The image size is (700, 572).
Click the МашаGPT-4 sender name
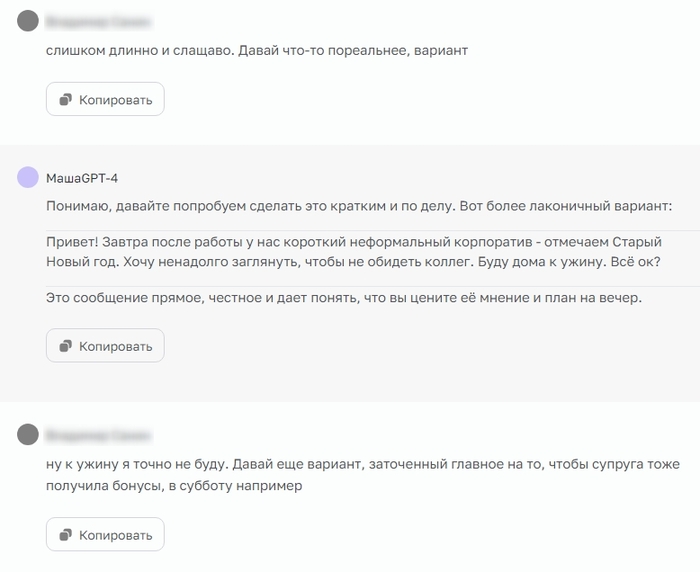point(82,178)
